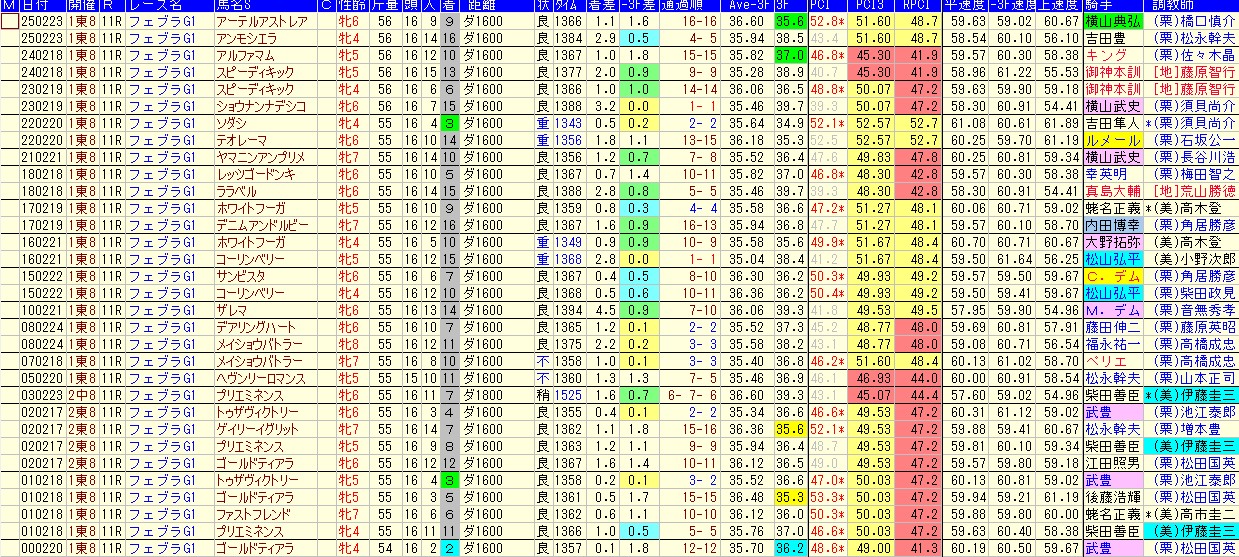Click the green finishing position 3 in ソダシ row
Screen dimensions: 1239x557
click(x=450, y=123)
